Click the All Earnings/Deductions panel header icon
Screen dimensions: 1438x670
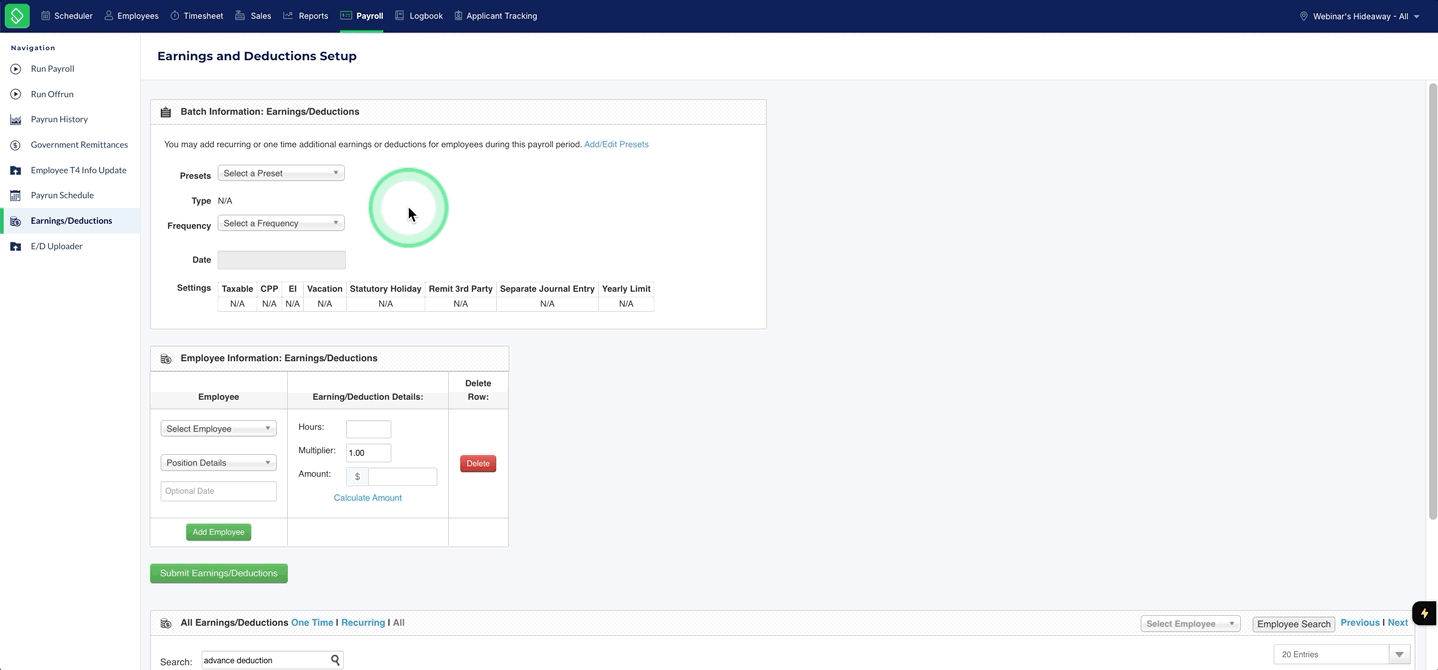click(x=166, y=623)
